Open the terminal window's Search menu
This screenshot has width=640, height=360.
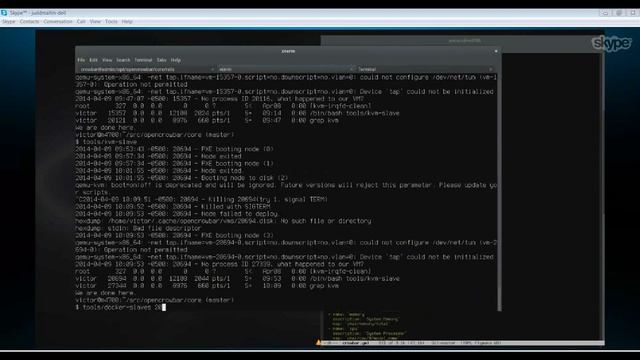point(123,60)
